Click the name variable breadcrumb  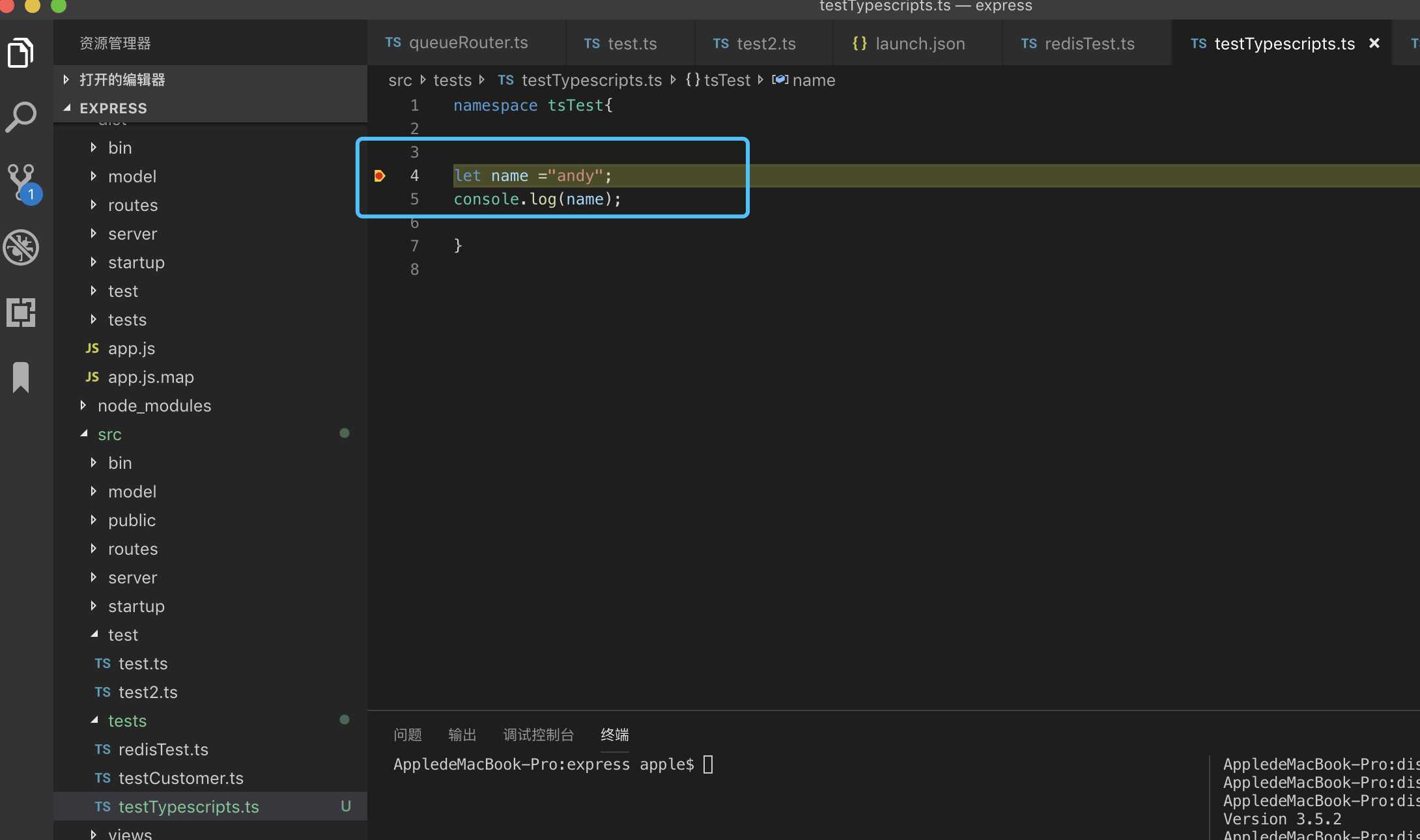(804, 80)
